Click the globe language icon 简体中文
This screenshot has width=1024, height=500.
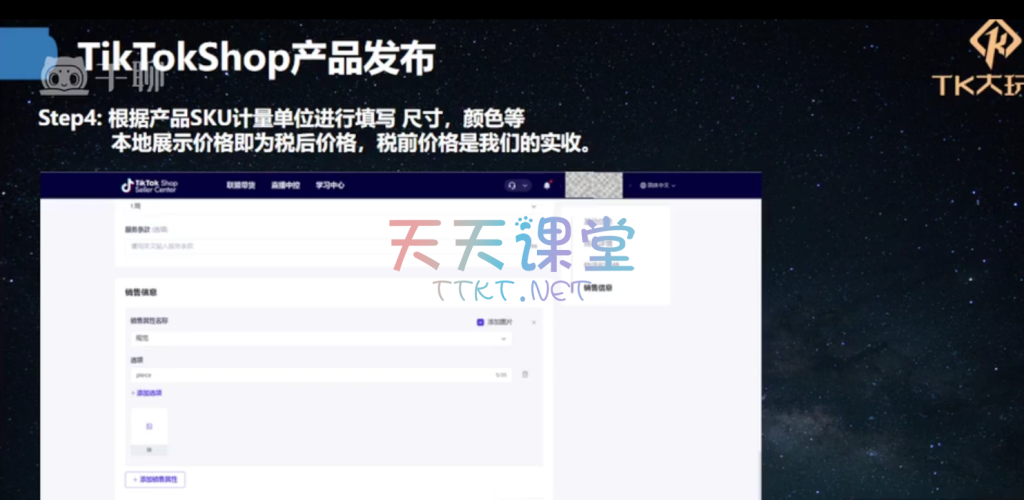[x=658, y=185]
